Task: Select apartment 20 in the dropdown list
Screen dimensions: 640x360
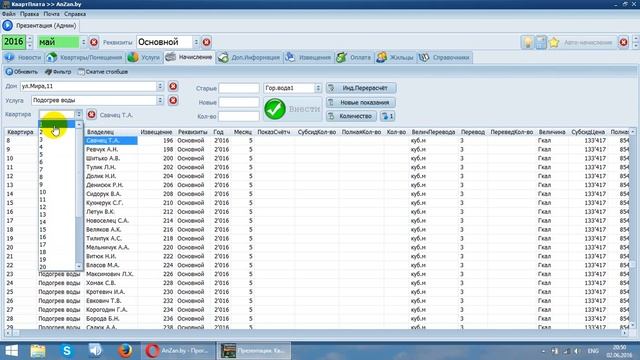Action: (x=57, y=267)
